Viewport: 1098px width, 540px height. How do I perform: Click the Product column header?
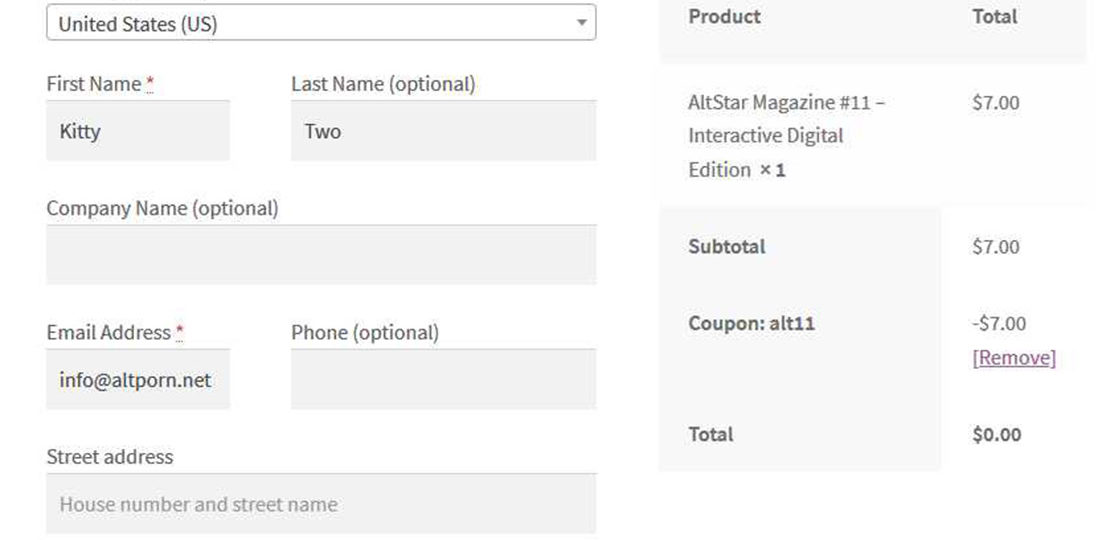(x=724, y=16)
